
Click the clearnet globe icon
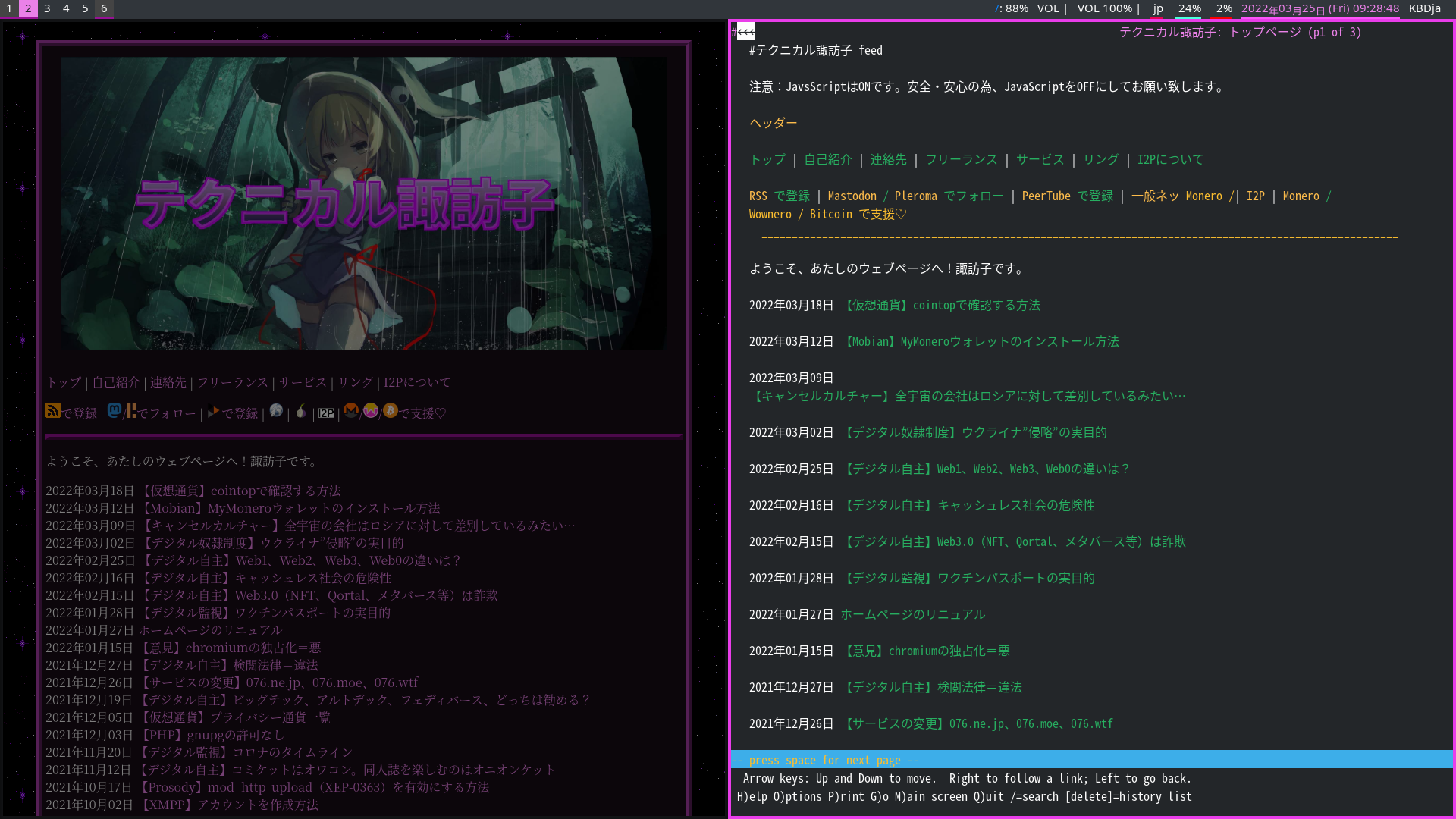click(x=276, y=411)
